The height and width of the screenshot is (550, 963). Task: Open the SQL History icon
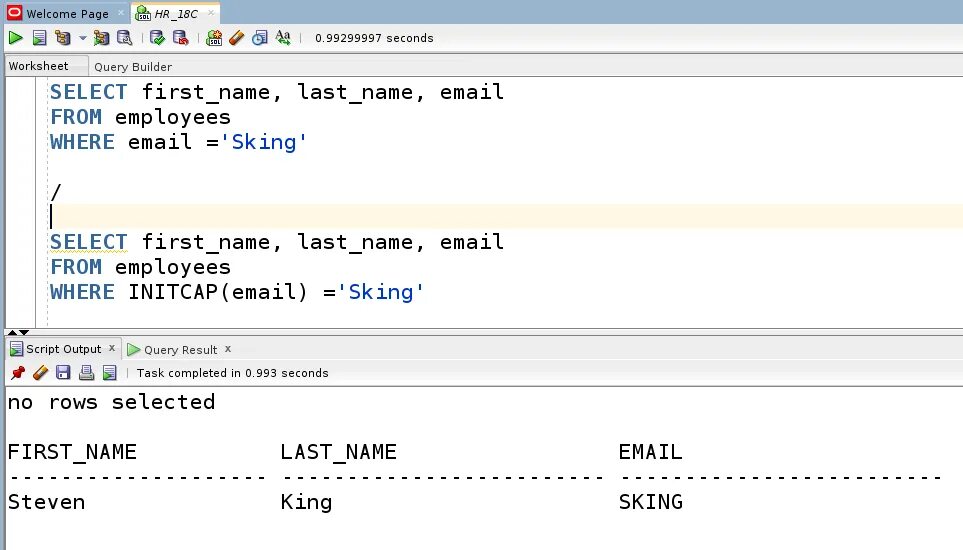tap(260, 38)
